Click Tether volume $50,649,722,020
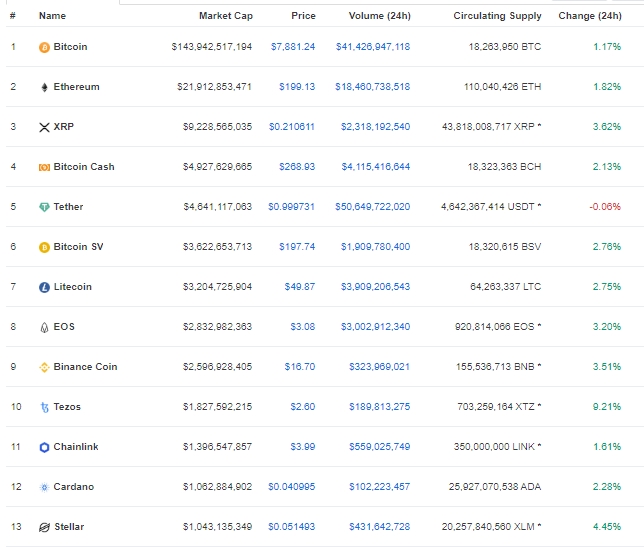 373,207
